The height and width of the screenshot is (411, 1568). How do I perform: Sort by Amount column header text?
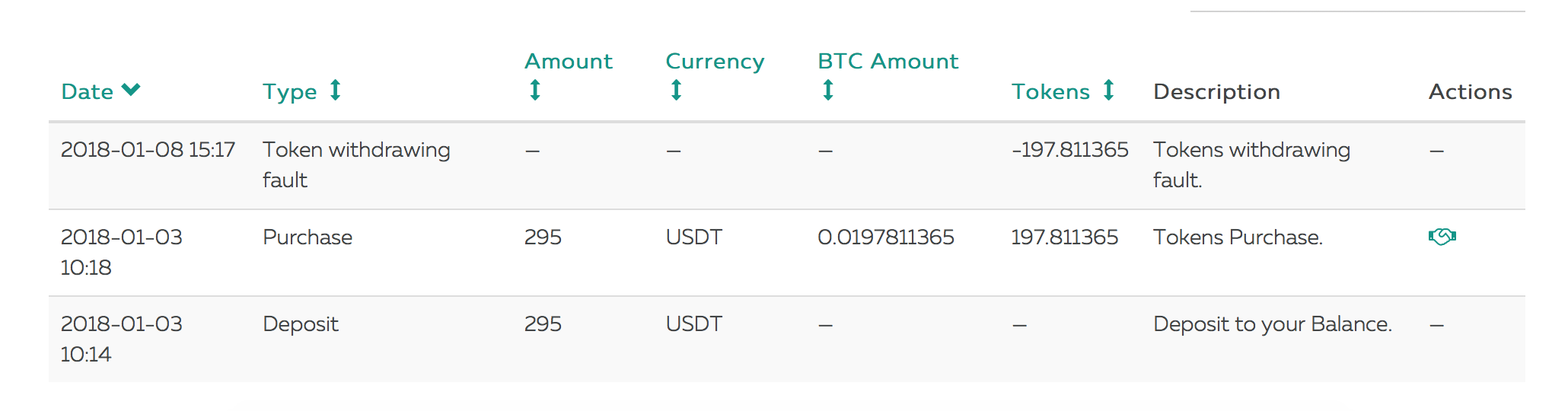[568, 62]
